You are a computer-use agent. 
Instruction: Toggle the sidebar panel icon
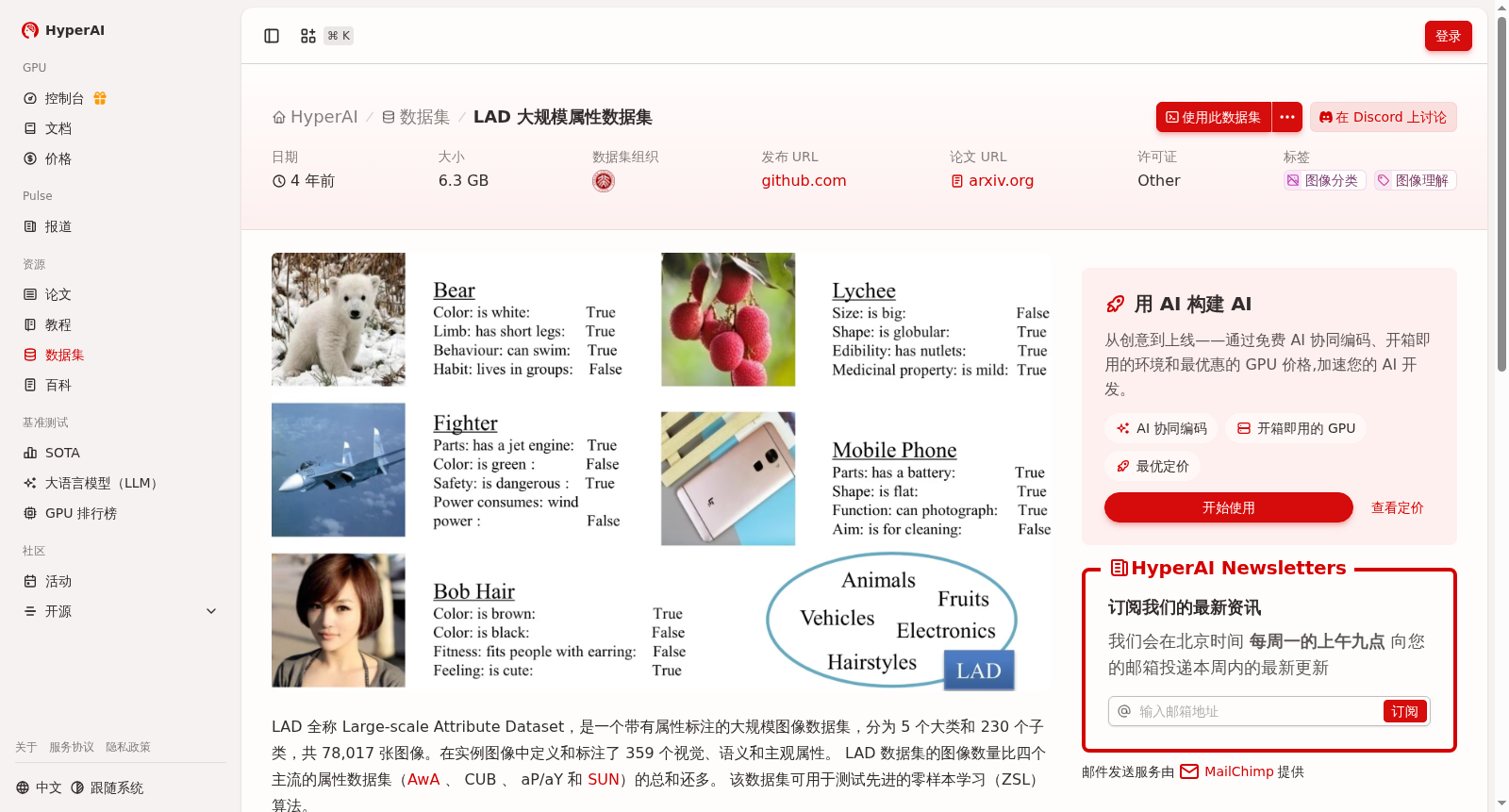tap(272, 36)
